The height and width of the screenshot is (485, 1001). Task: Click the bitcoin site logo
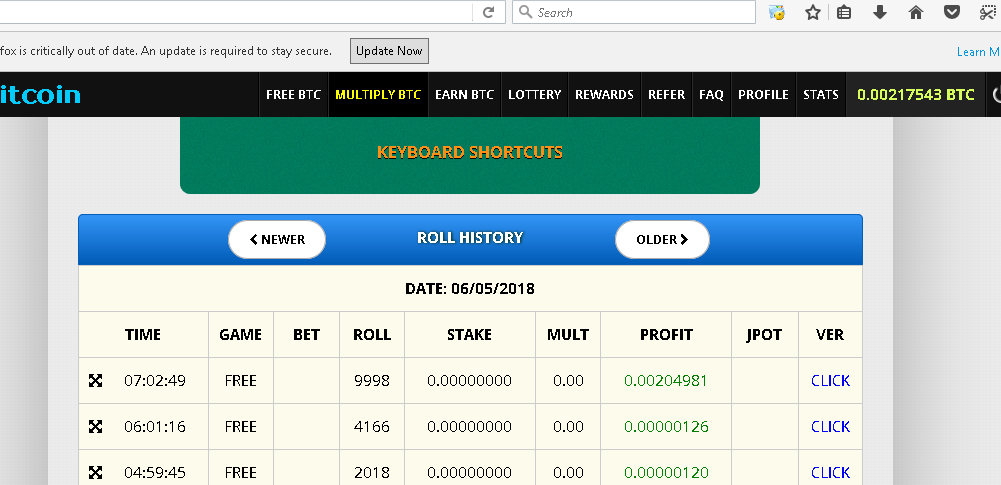tap(40, 94)
